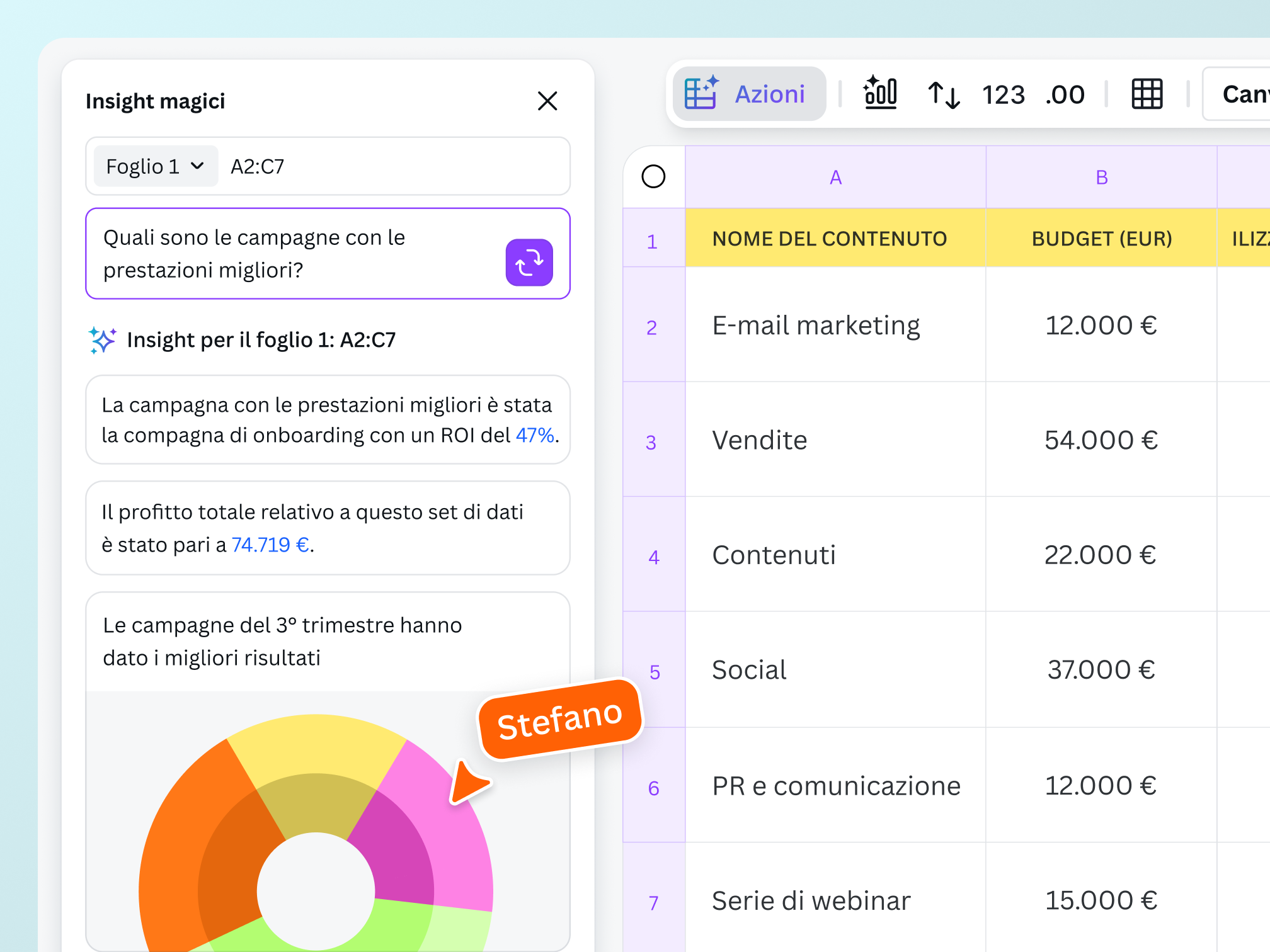Click the 74.719 € profit link
Image resolution: width=1270 pixels, height=952 pixels.
(270, 545)
